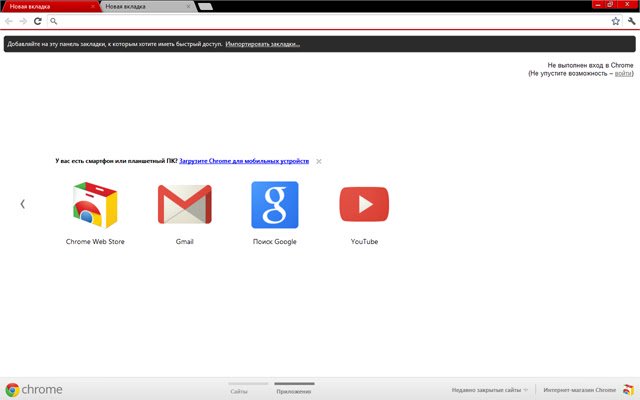Open the Загрузите Chrome для мобильных устройств link
640x400 pixels.
244,161
